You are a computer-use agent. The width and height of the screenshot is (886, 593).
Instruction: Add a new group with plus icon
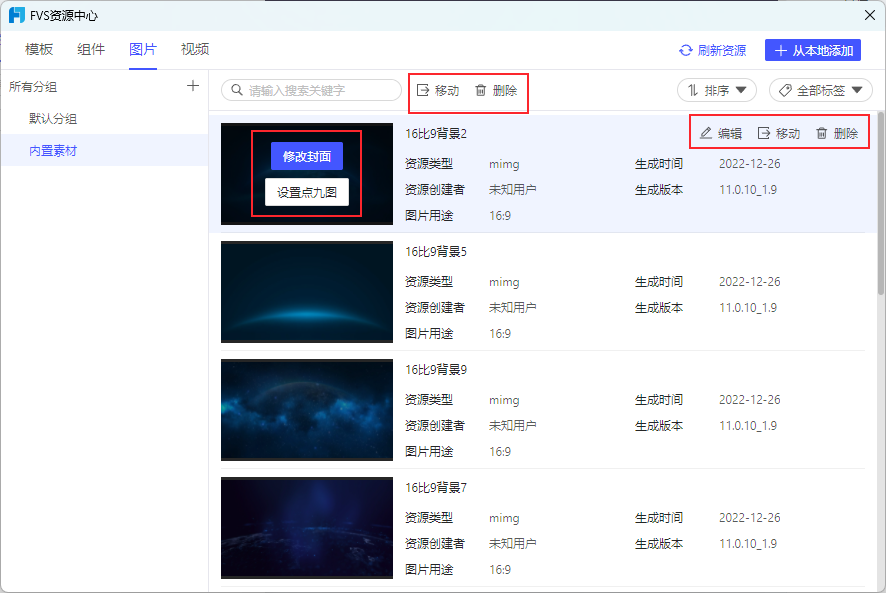point(193,86)
